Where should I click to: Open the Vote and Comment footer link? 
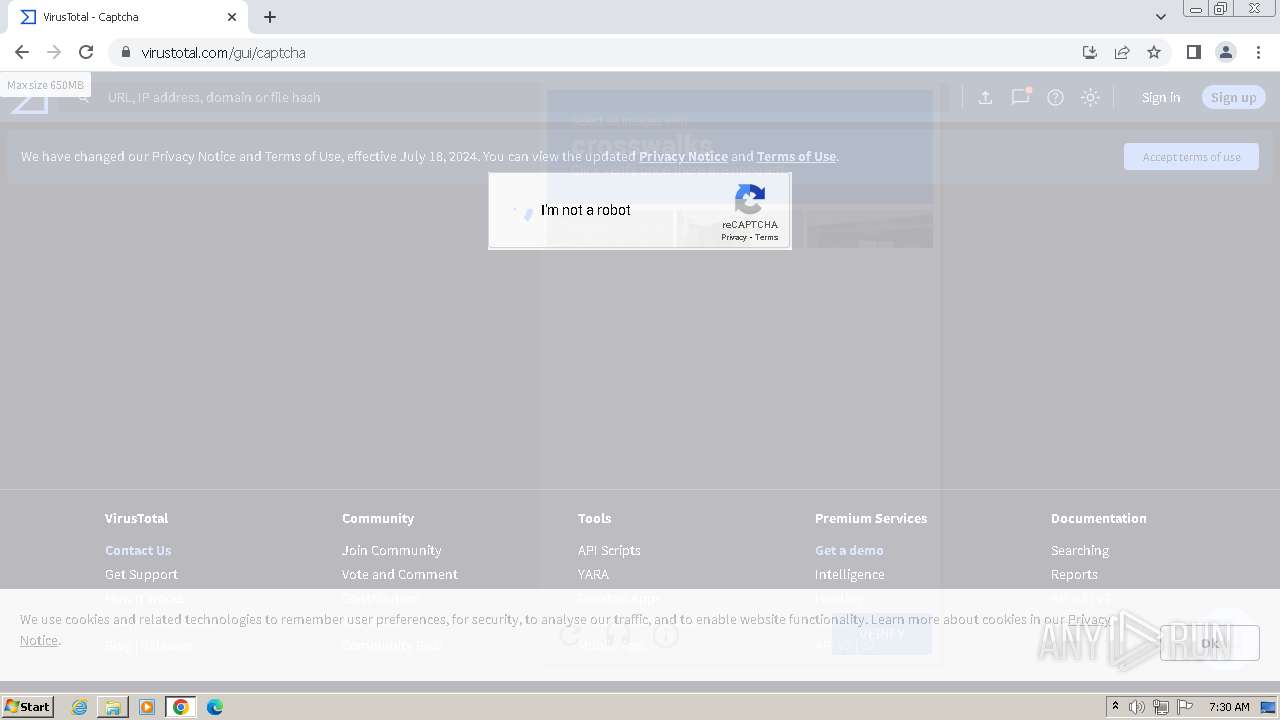[x=399, y=574]
